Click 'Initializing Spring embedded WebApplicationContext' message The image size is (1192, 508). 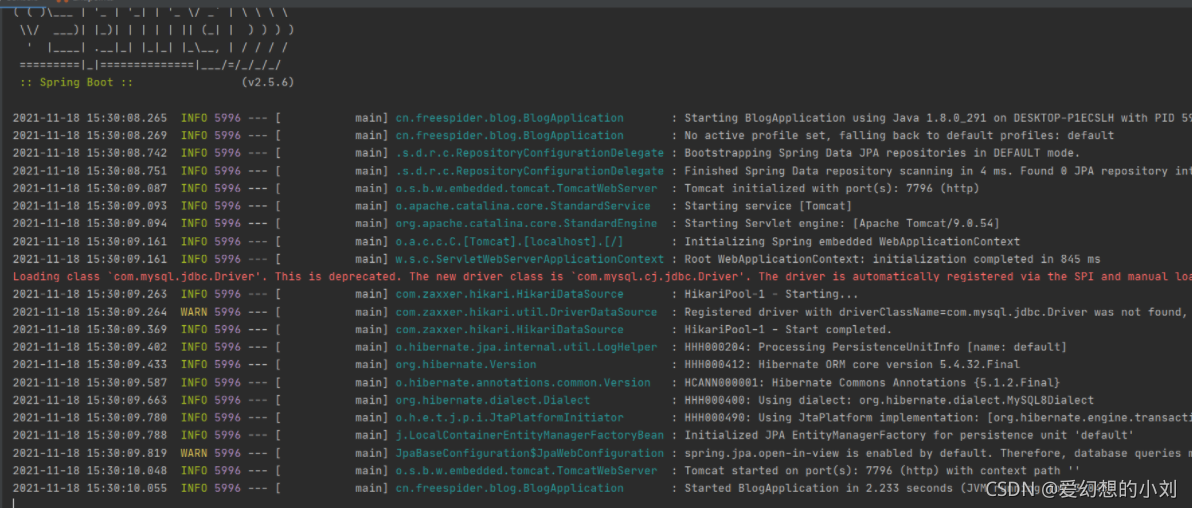[x=852, y=242]
